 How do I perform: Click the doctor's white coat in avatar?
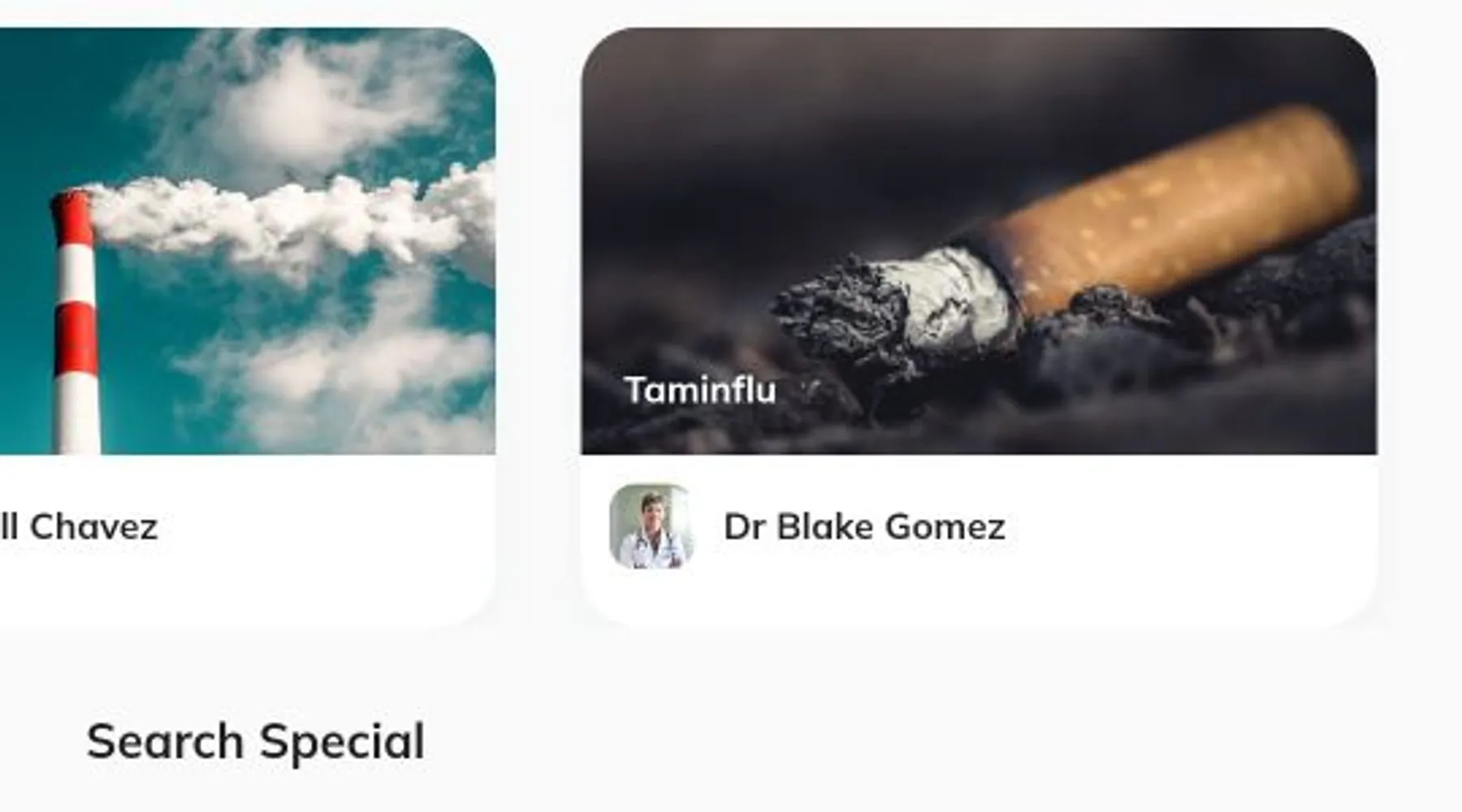650,548
